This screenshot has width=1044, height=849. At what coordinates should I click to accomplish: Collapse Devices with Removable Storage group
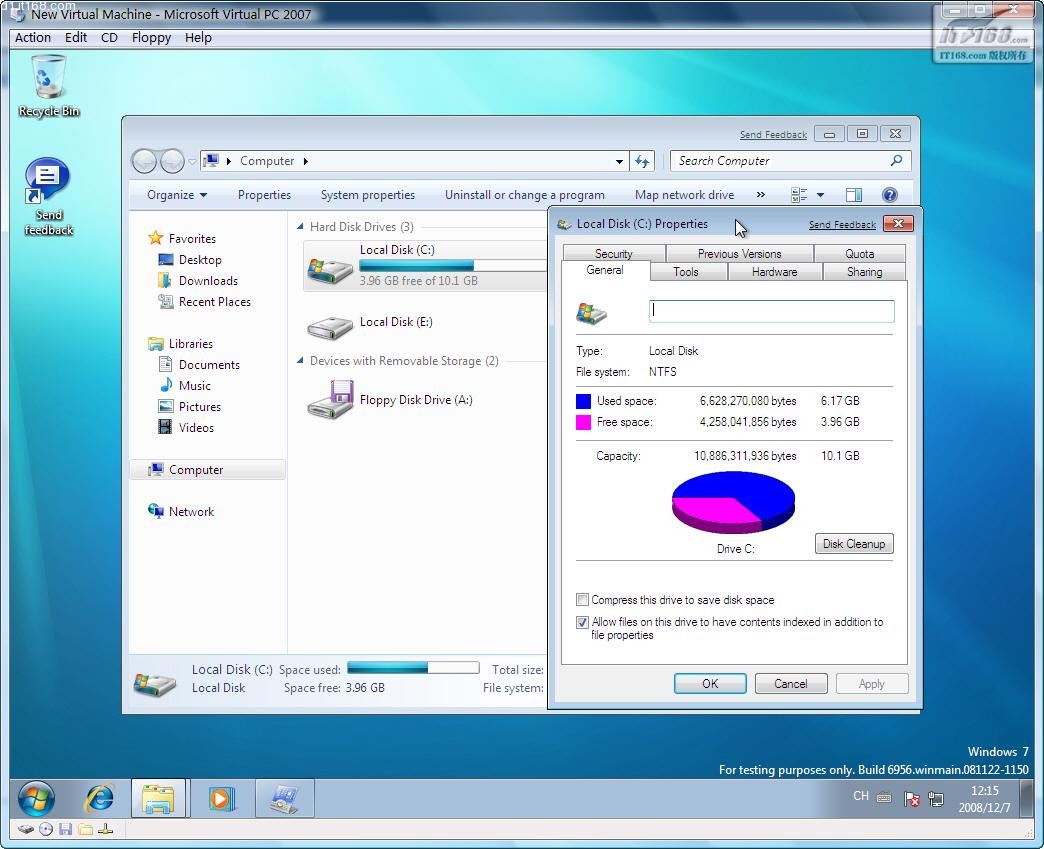pyautogui.click(x=300, y=360)
